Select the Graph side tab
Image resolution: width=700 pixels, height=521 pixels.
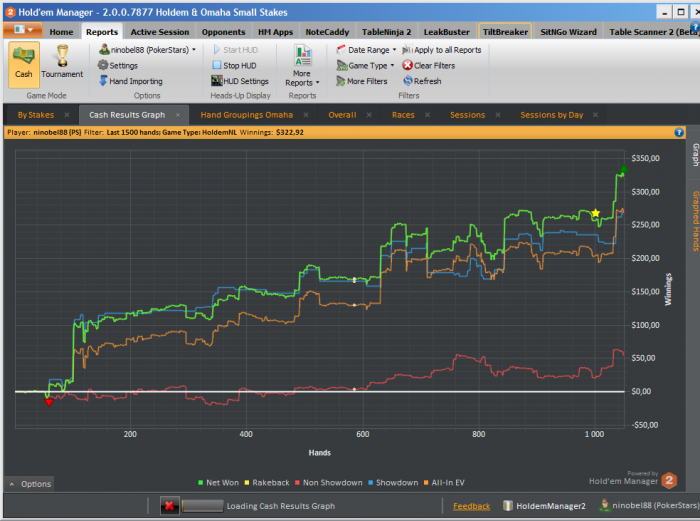tap(695, 155)
